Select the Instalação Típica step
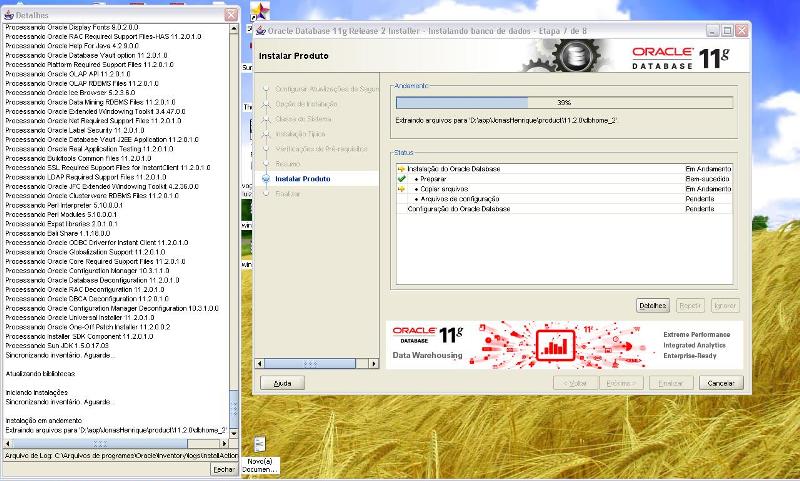 click(x=301, y=134)
